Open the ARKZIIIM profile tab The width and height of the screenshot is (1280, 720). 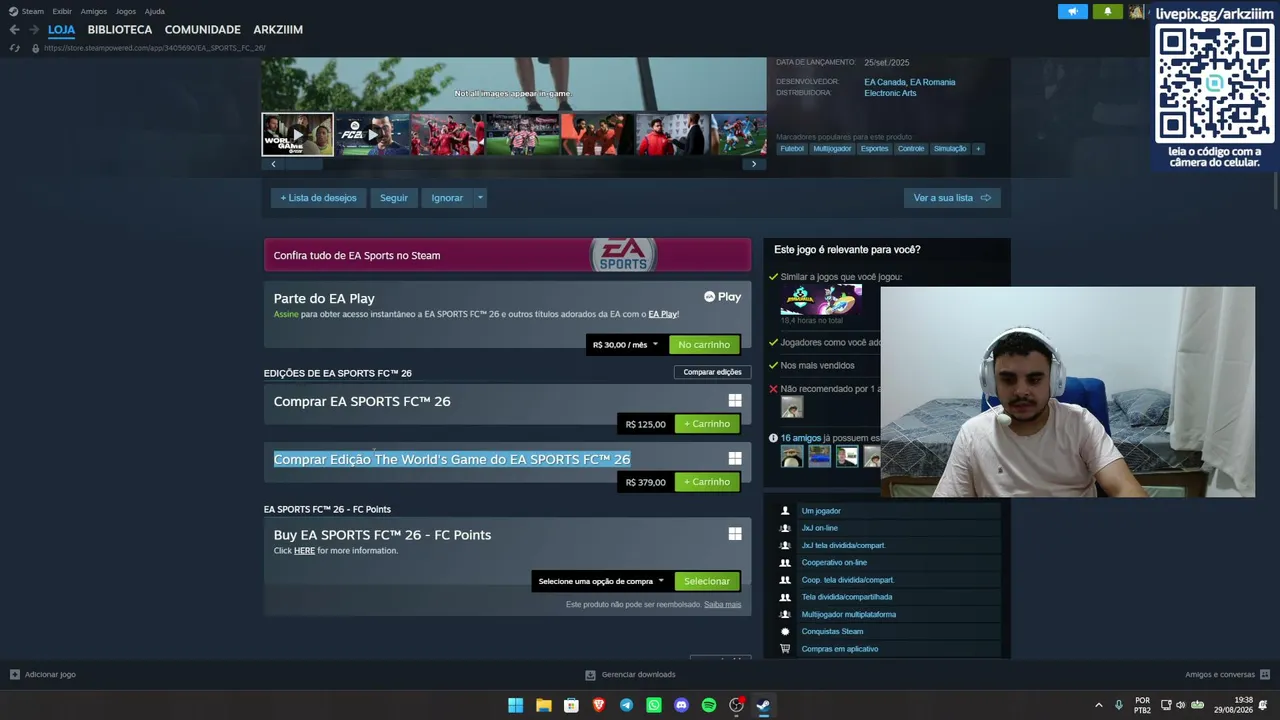[278, 30]
